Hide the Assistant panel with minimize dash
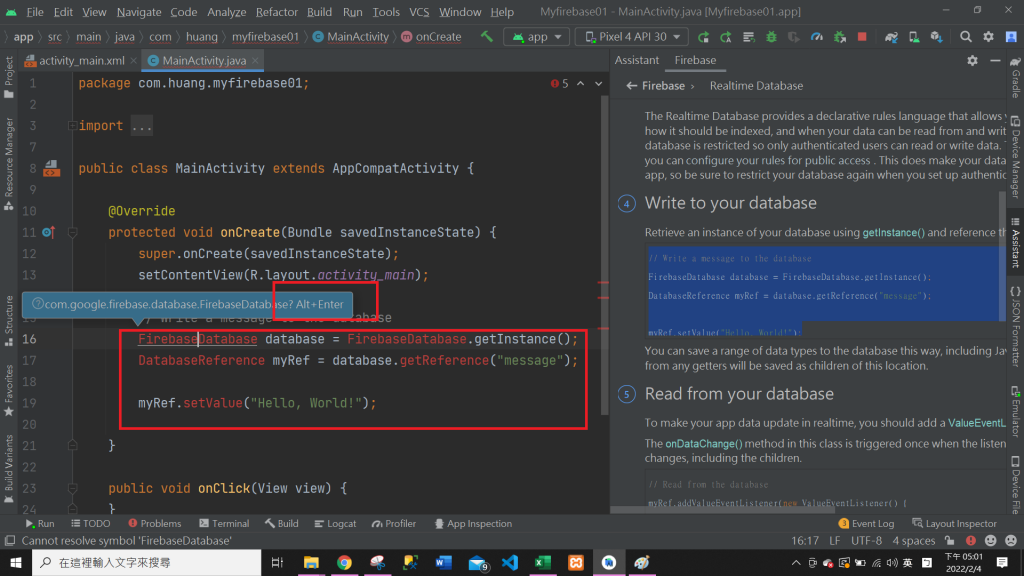The width and height of the screenshot is (1024, 576). (x=995, y=60)
